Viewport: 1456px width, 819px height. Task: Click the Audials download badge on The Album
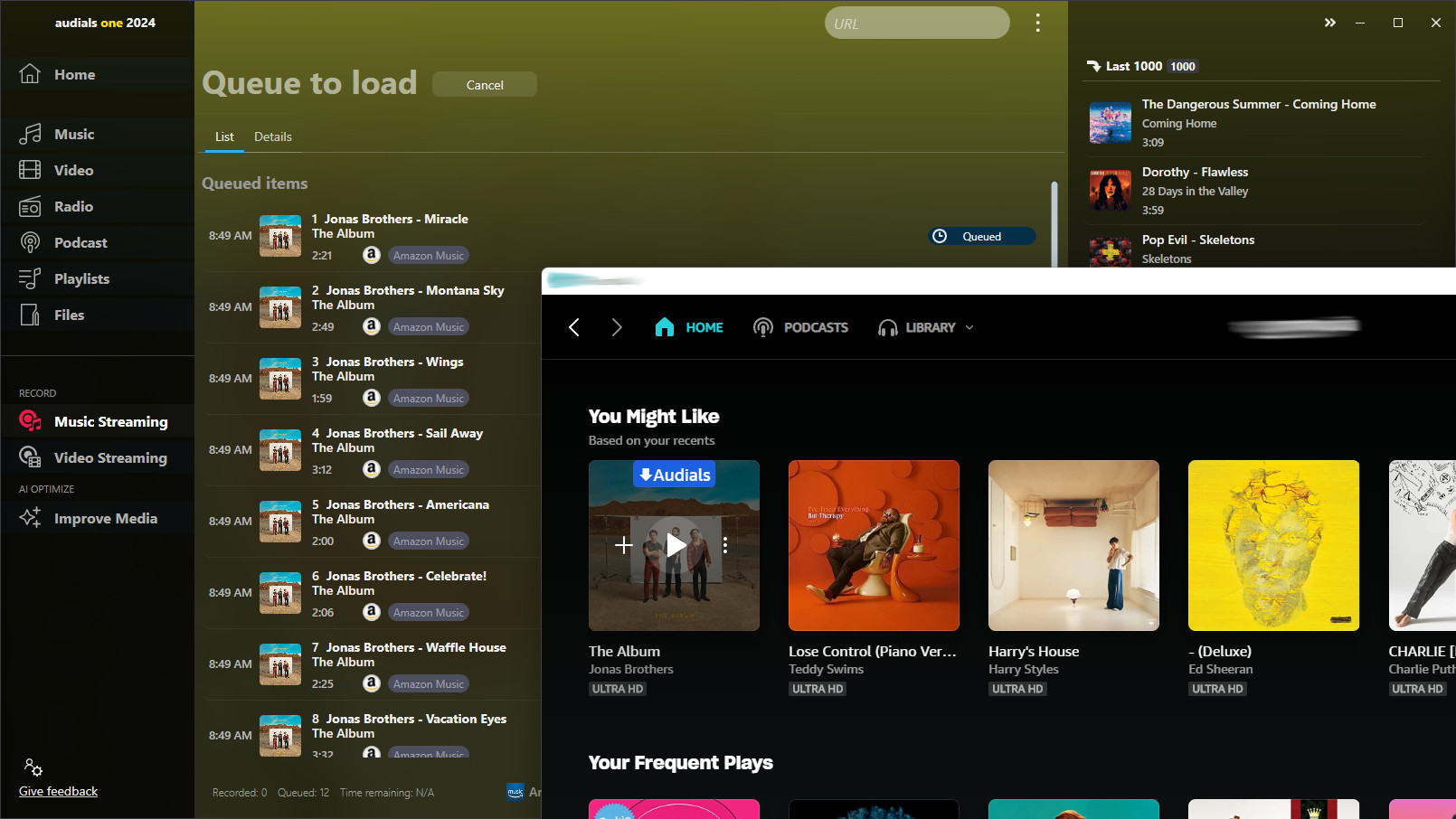click(675, 475)
